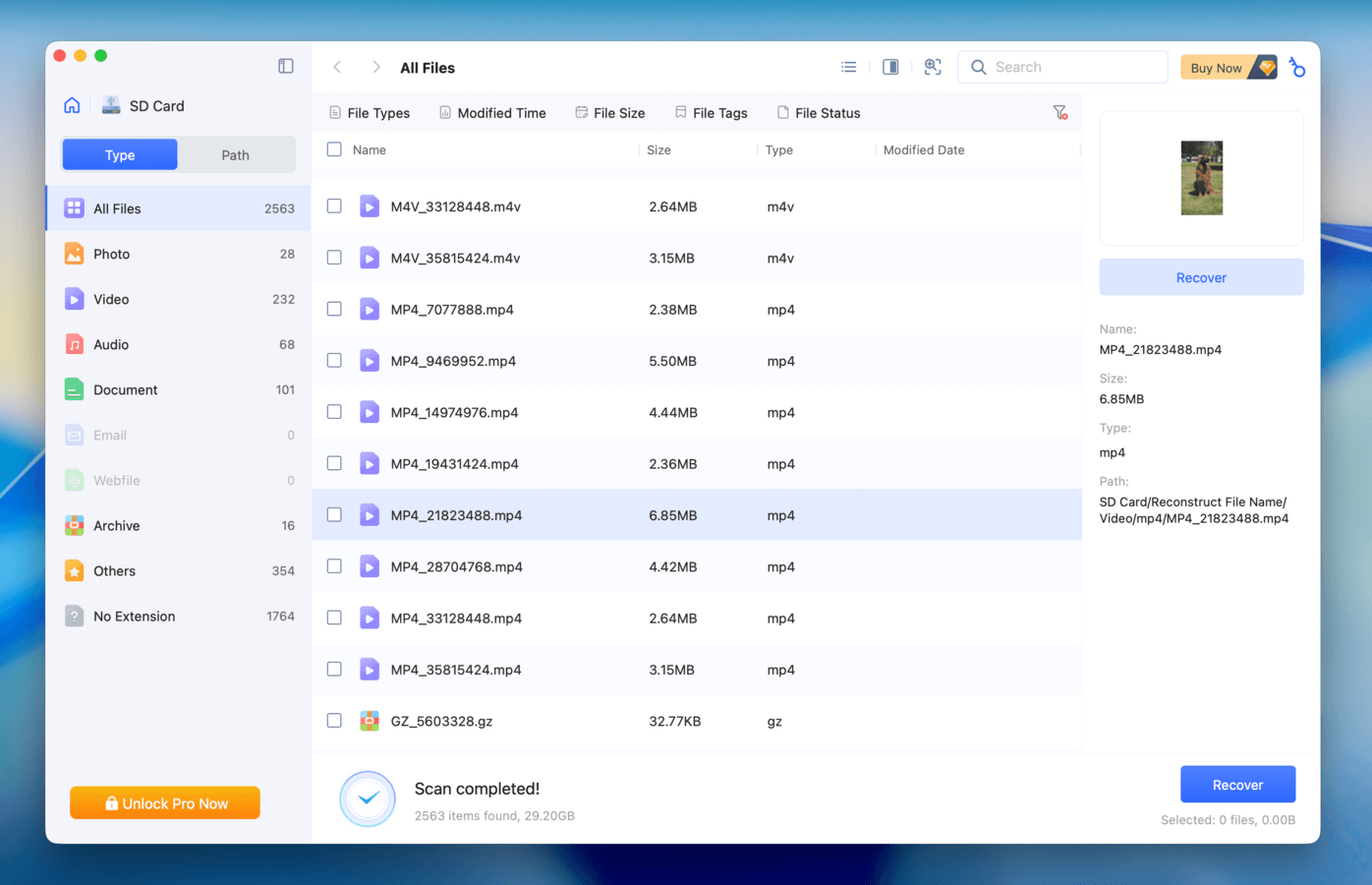Viewport: 1372px width, 885px height.
Task: Click the preview thumbnail of MP4_21823488.mp4
Action: pyautogui.click(x=1201, y=178)
